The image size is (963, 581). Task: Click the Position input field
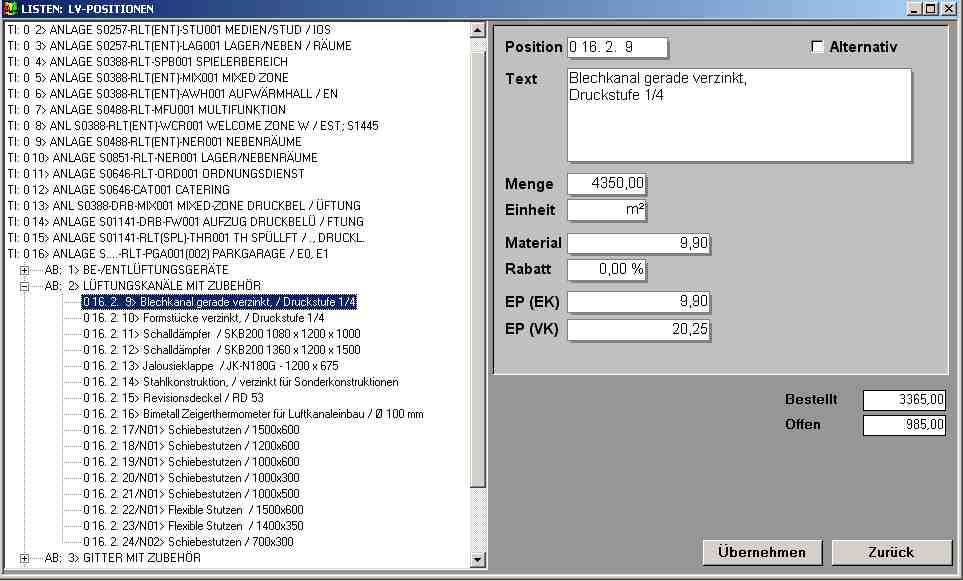(617, 47)
